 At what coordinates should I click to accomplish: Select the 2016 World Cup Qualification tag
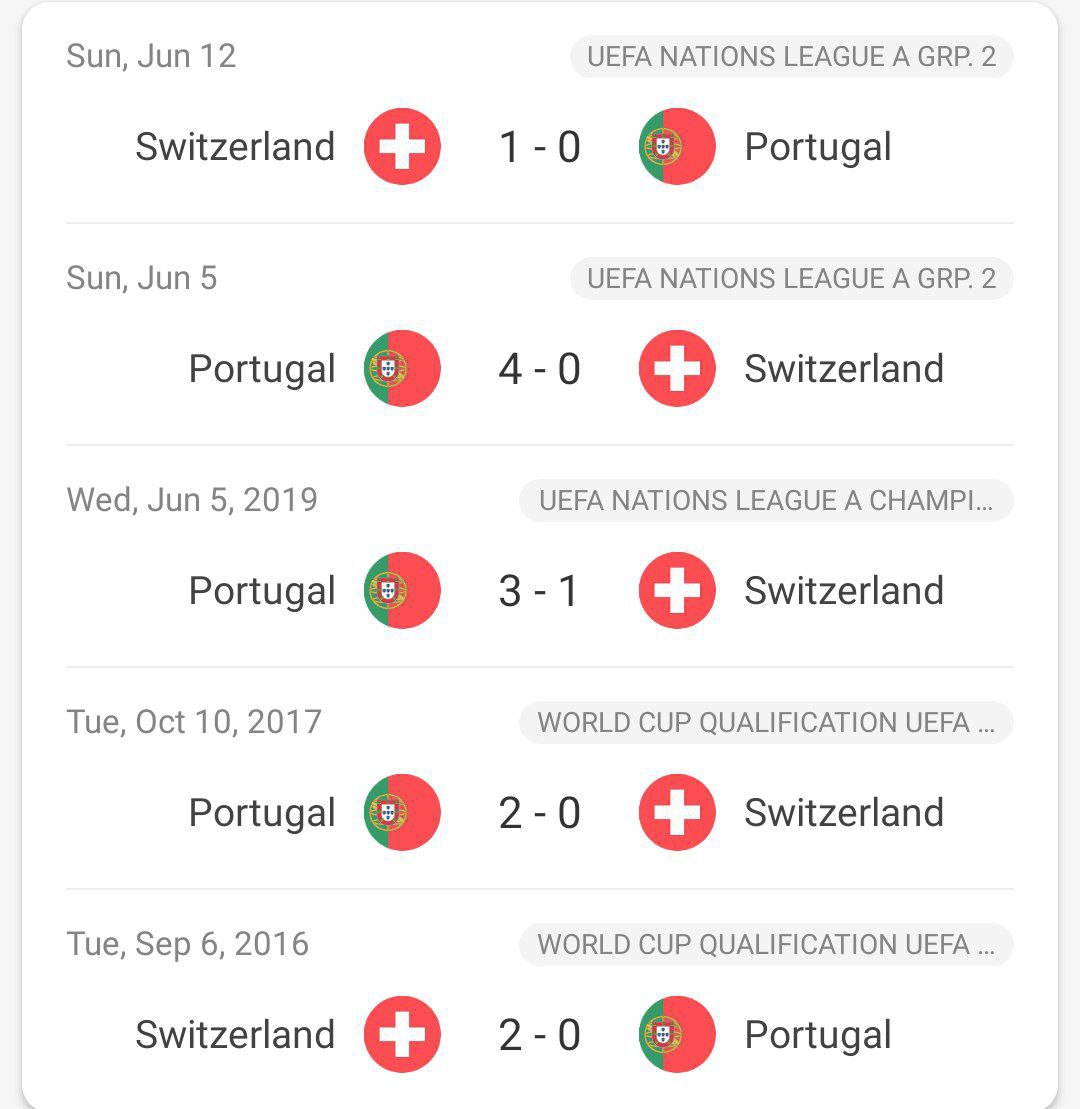[766, 945]
